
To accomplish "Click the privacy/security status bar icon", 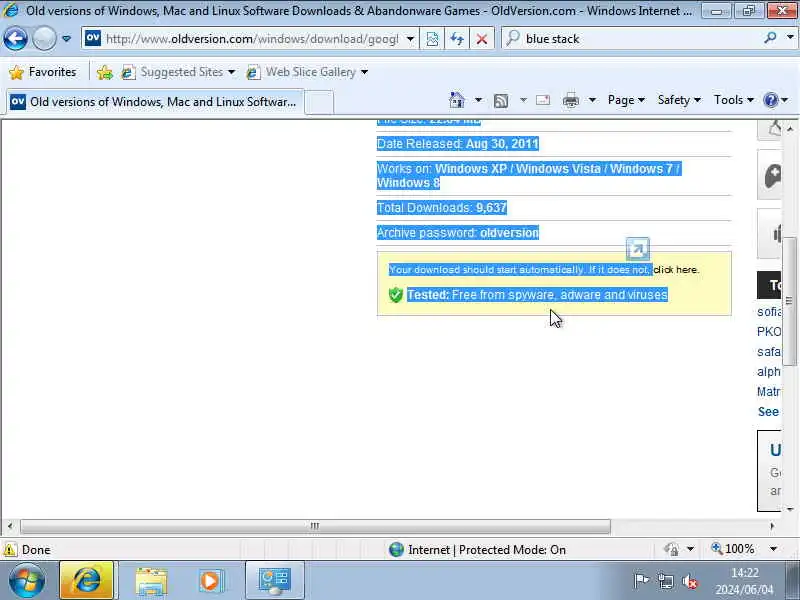I will tap(671, 549).
